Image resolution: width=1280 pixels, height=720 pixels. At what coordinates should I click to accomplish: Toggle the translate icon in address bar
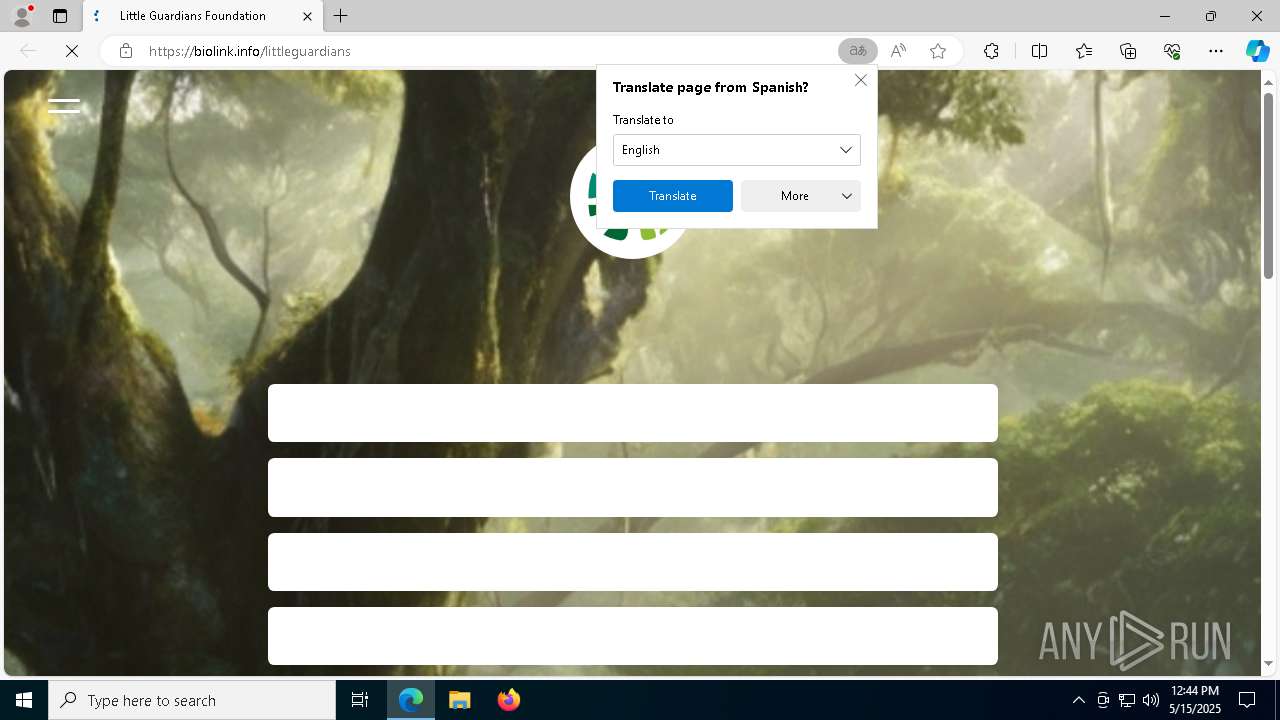858,51
